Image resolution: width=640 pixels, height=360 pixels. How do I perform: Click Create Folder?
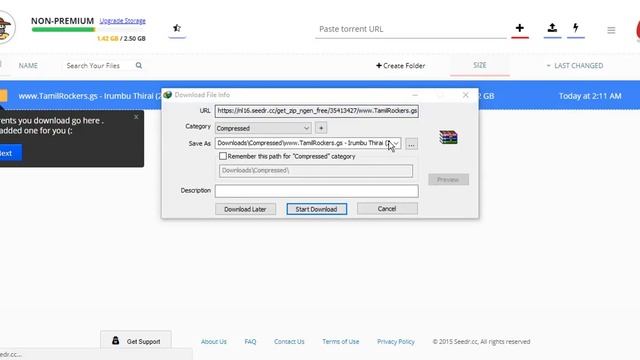[400, 65]
